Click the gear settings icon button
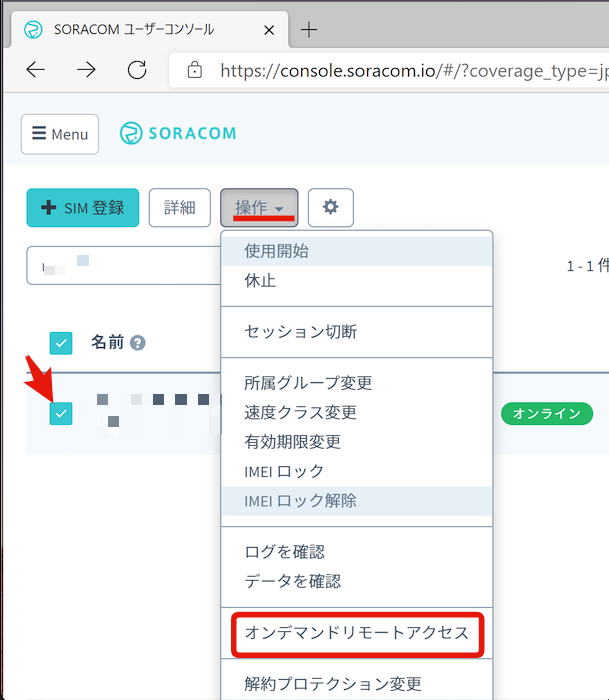The image size is (609, 700). point(331,207)
